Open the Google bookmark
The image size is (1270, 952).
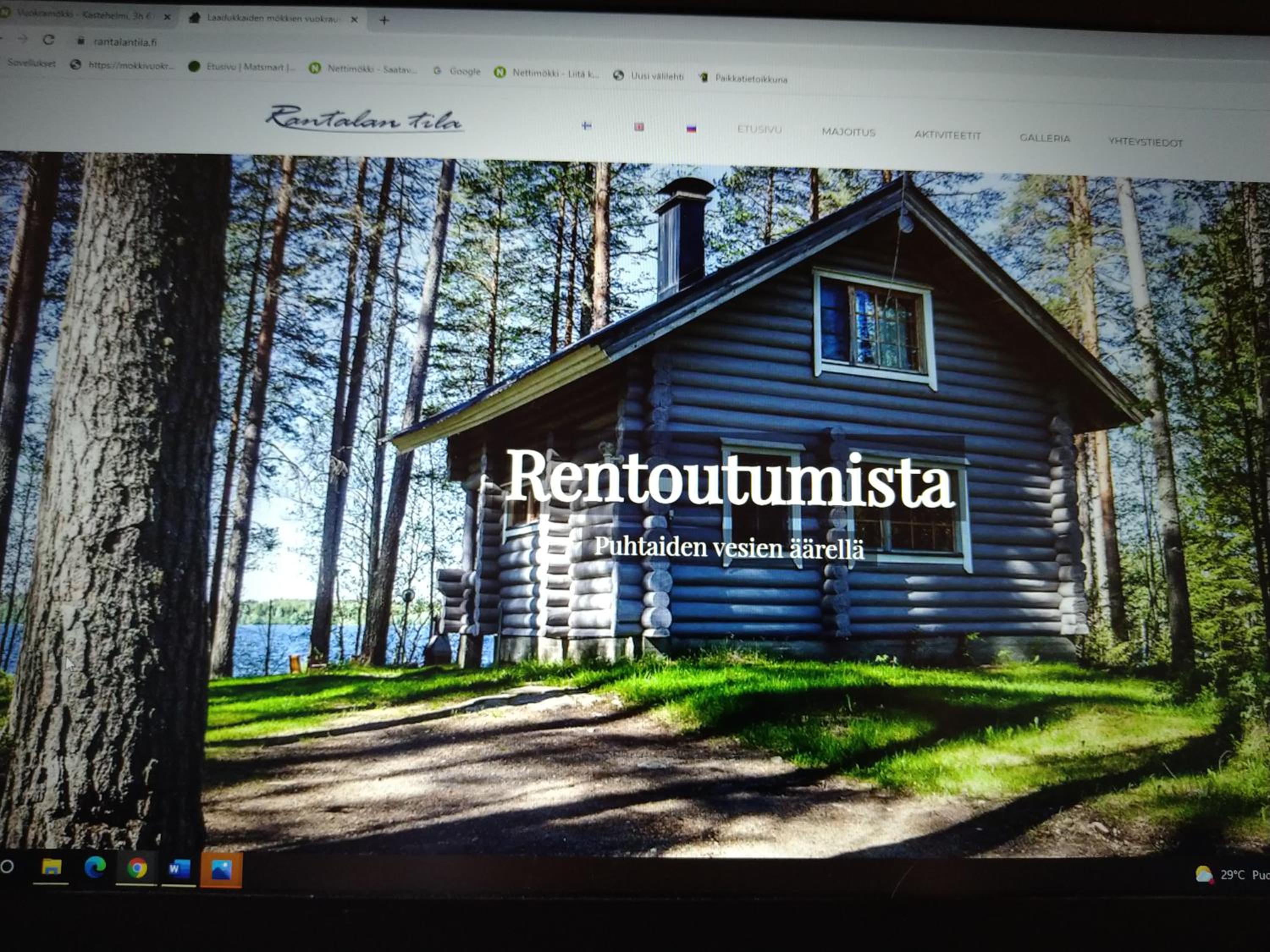(x=457, y=71)
